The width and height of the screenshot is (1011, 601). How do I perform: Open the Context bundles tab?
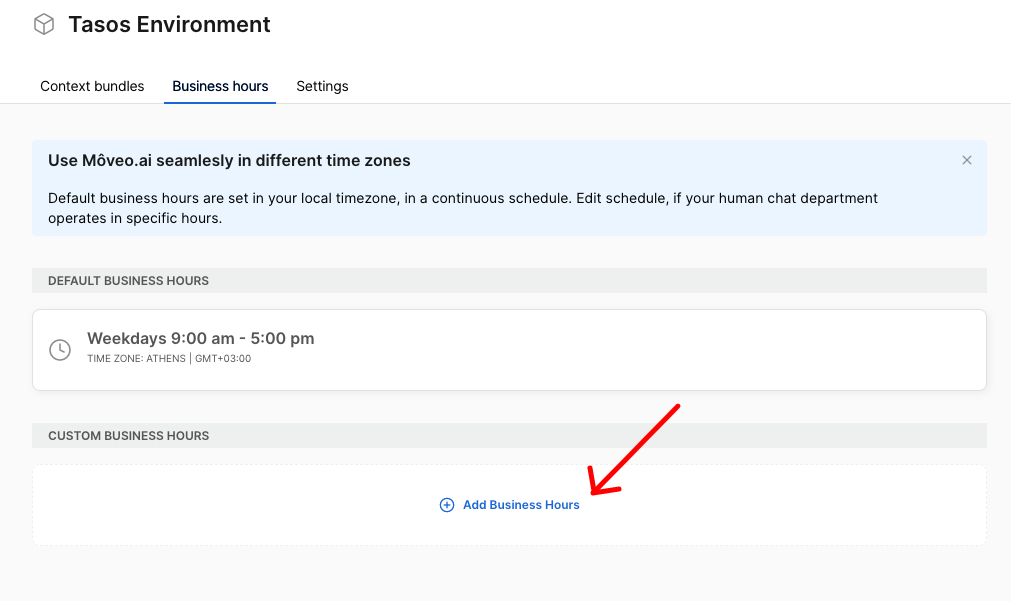[92, 86]
